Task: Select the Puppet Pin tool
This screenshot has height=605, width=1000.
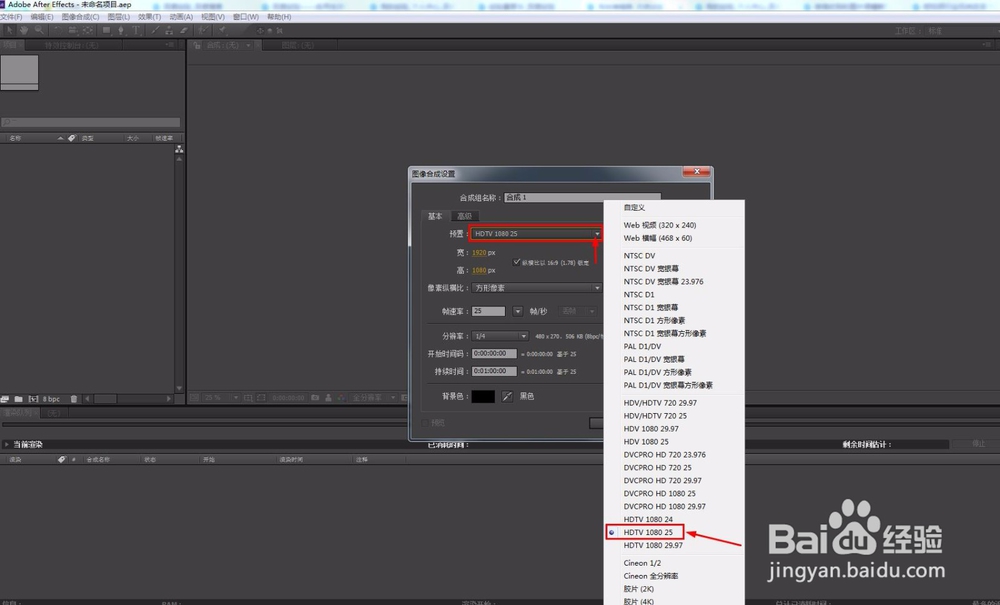Action: [x=223, y=30]
